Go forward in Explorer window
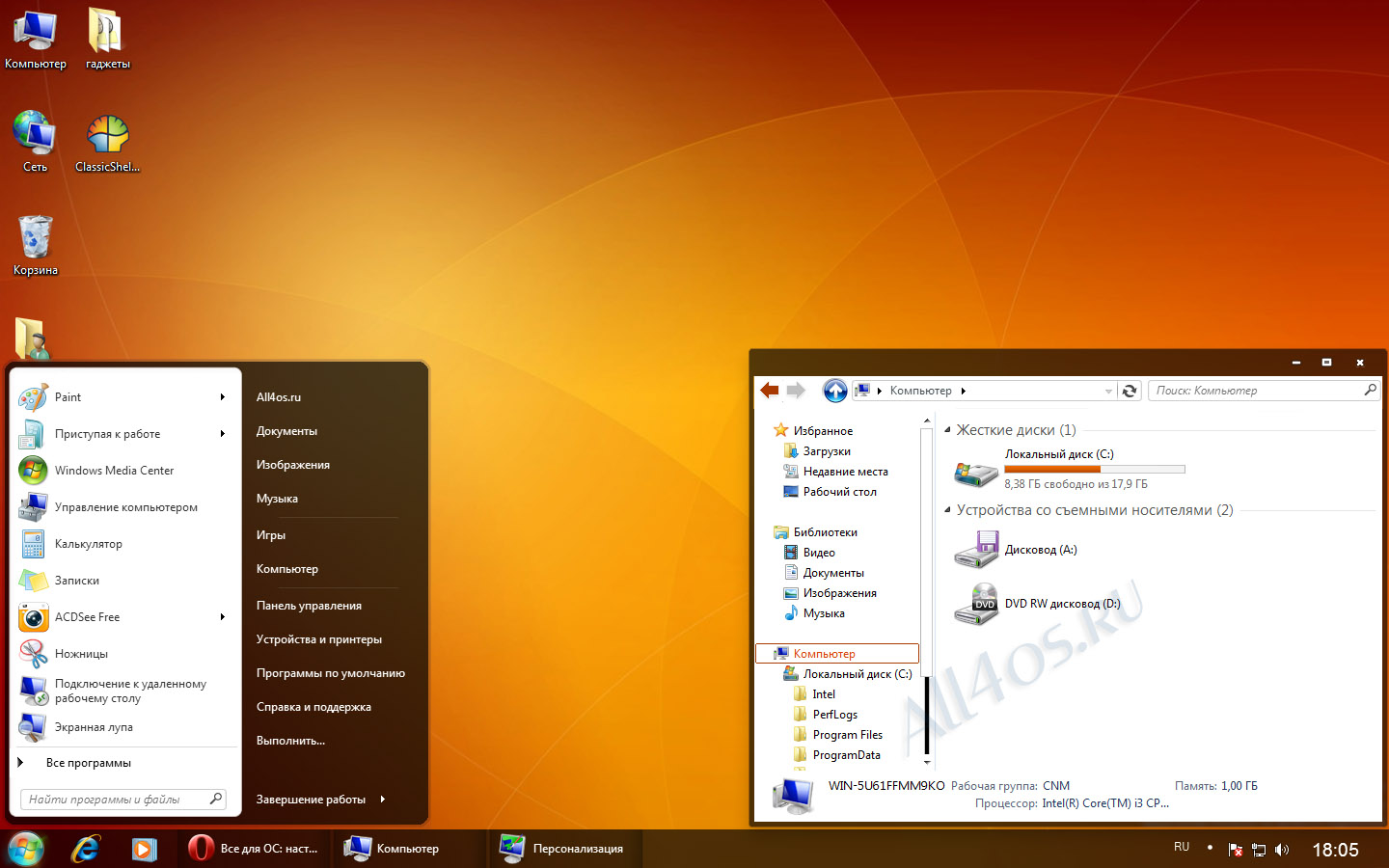This screenshot has width=1389, height=868. click(796, 391)
